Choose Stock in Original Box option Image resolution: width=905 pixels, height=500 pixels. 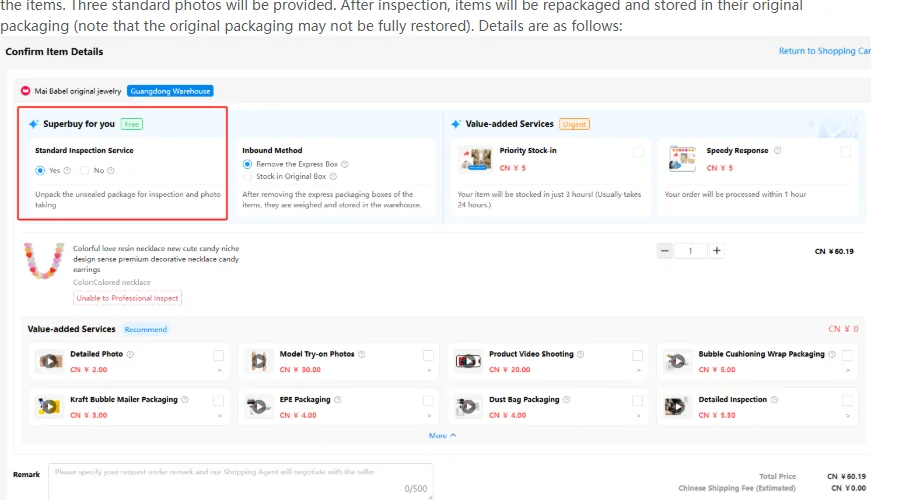point(247,176)
